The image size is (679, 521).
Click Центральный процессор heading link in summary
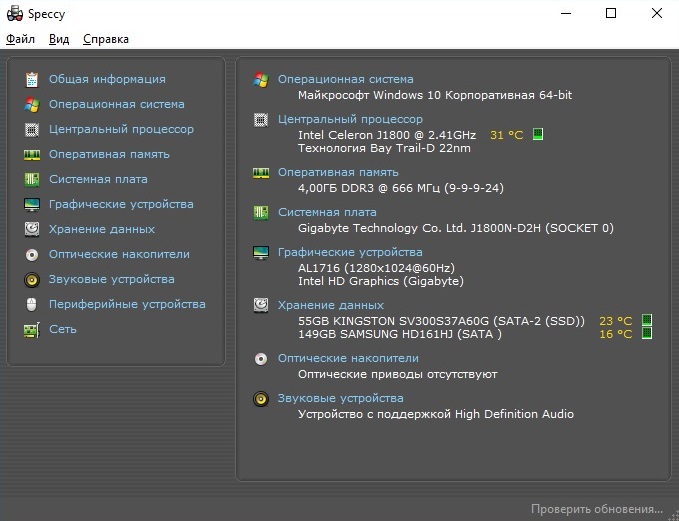point(350,119)
